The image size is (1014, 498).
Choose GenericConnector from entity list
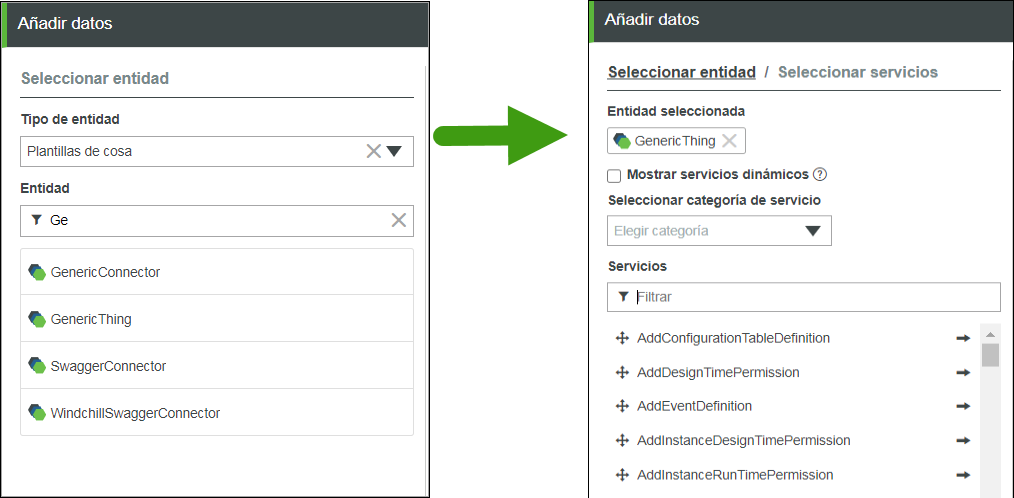coord(217,272)
